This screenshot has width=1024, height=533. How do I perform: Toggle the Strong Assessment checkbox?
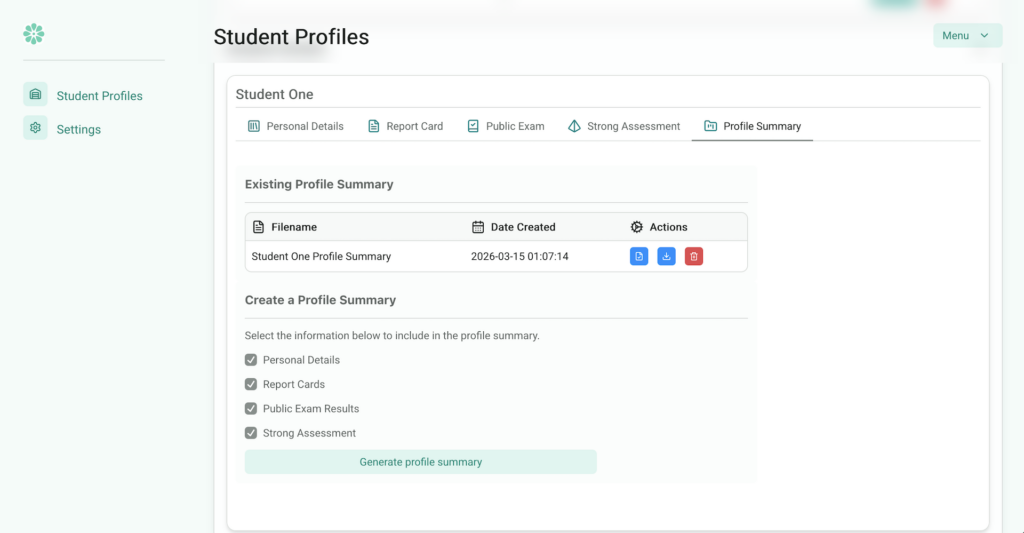pyautogui.click(x=251, y=432)
